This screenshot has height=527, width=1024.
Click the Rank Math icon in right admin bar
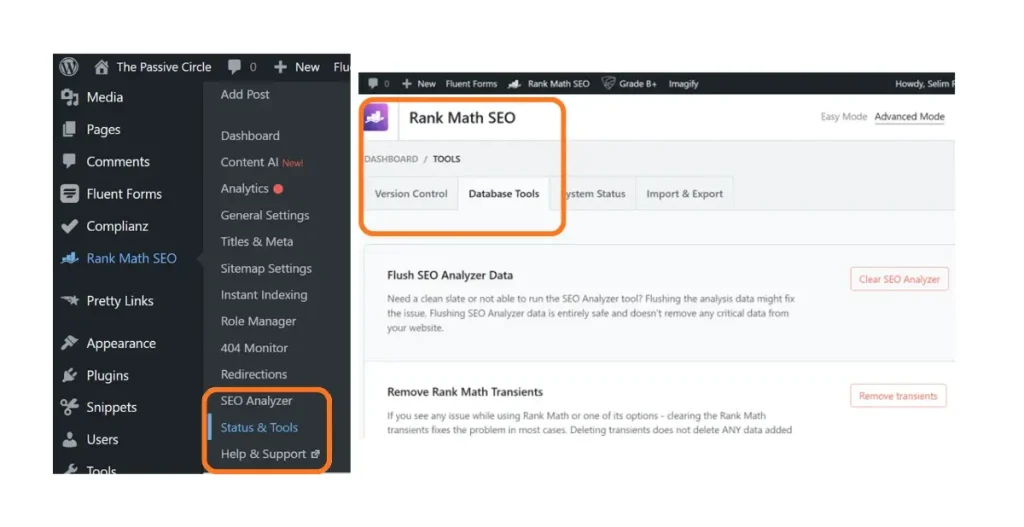pos(515,84)
